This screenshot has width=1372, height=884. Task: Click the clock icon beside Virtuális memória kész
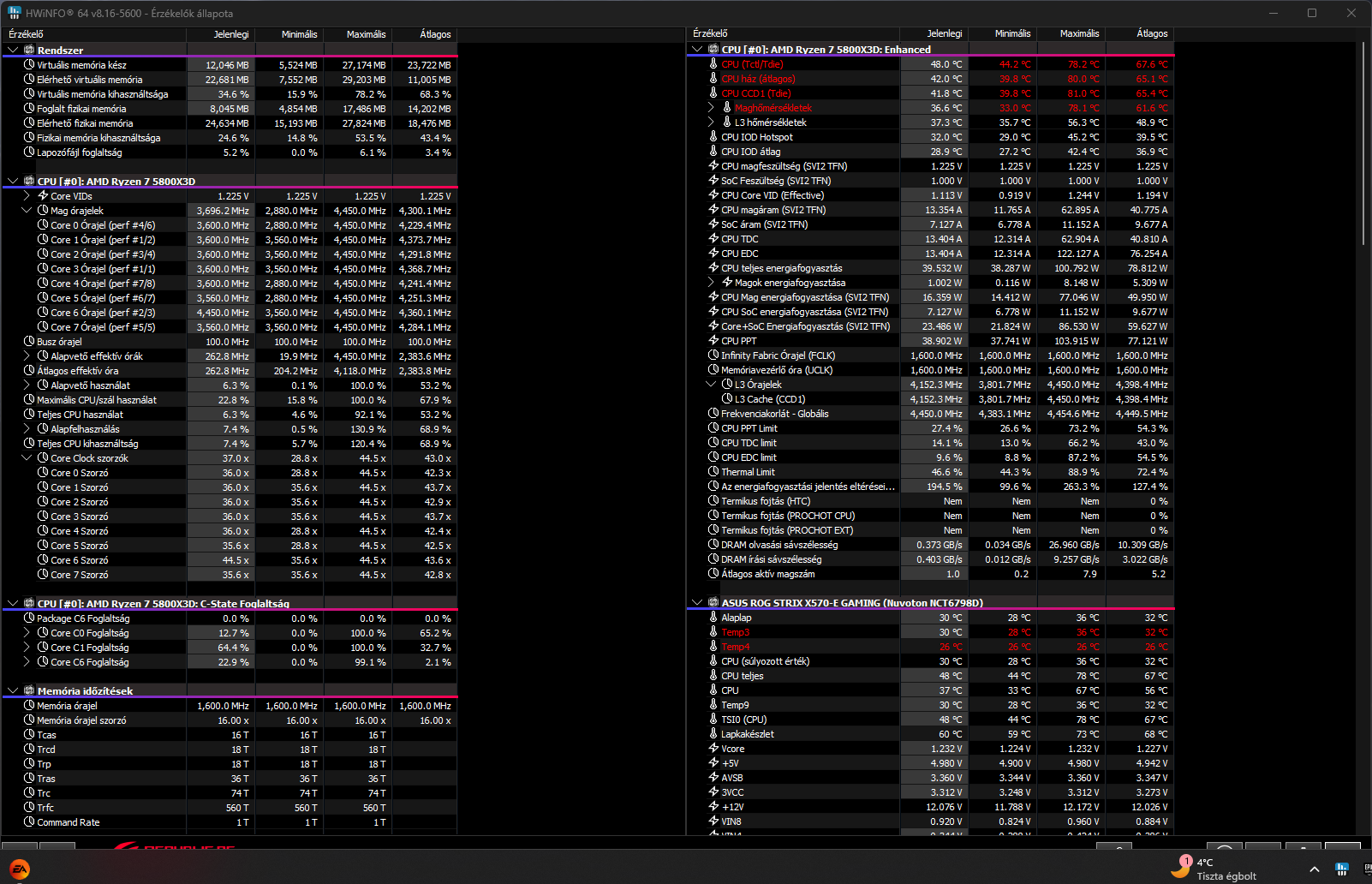tap(29, 65)
